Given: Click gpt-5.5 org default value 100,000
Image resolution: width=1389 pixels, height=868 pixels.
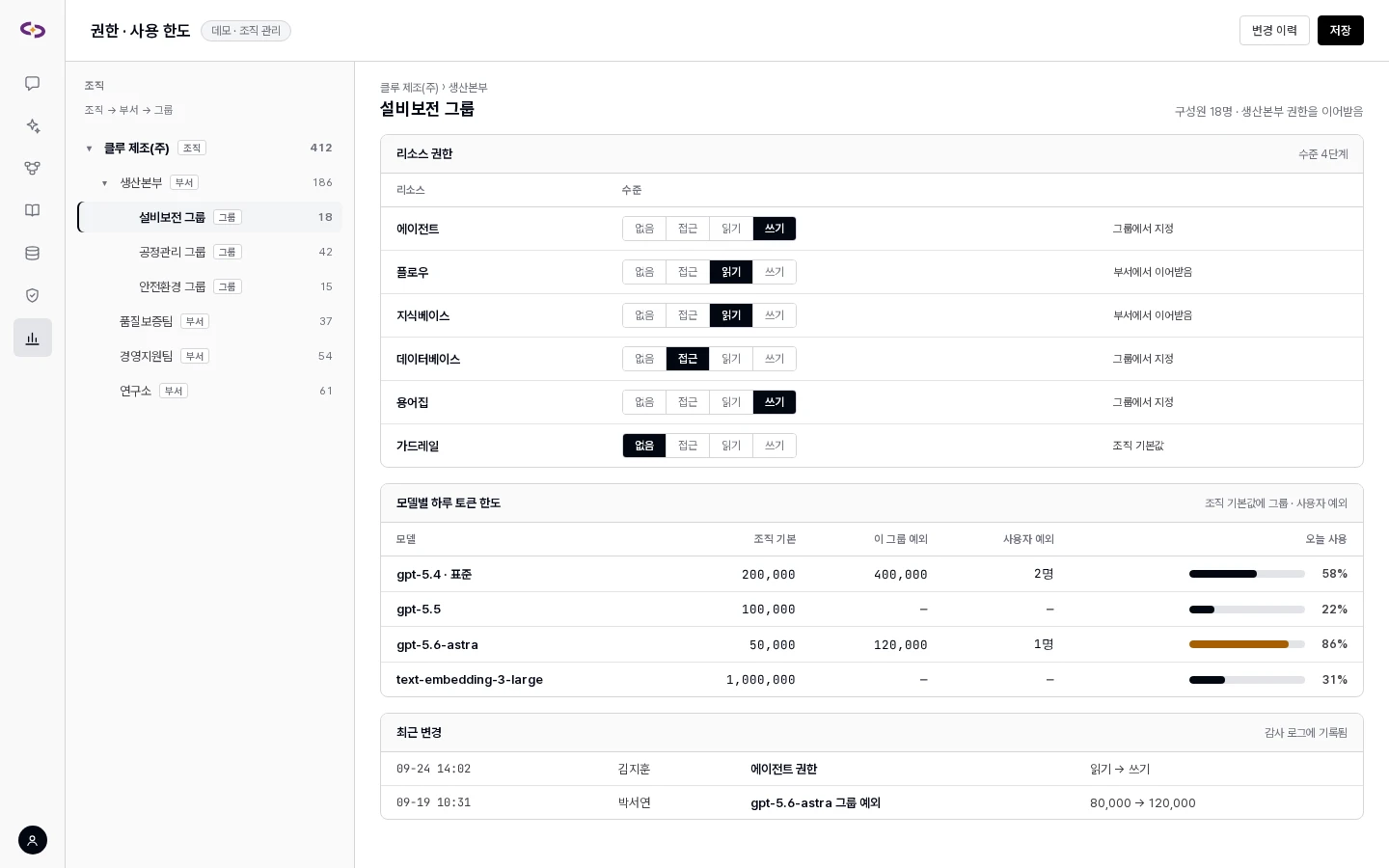Looking at the screenshot, I should (x=768, y=610).
